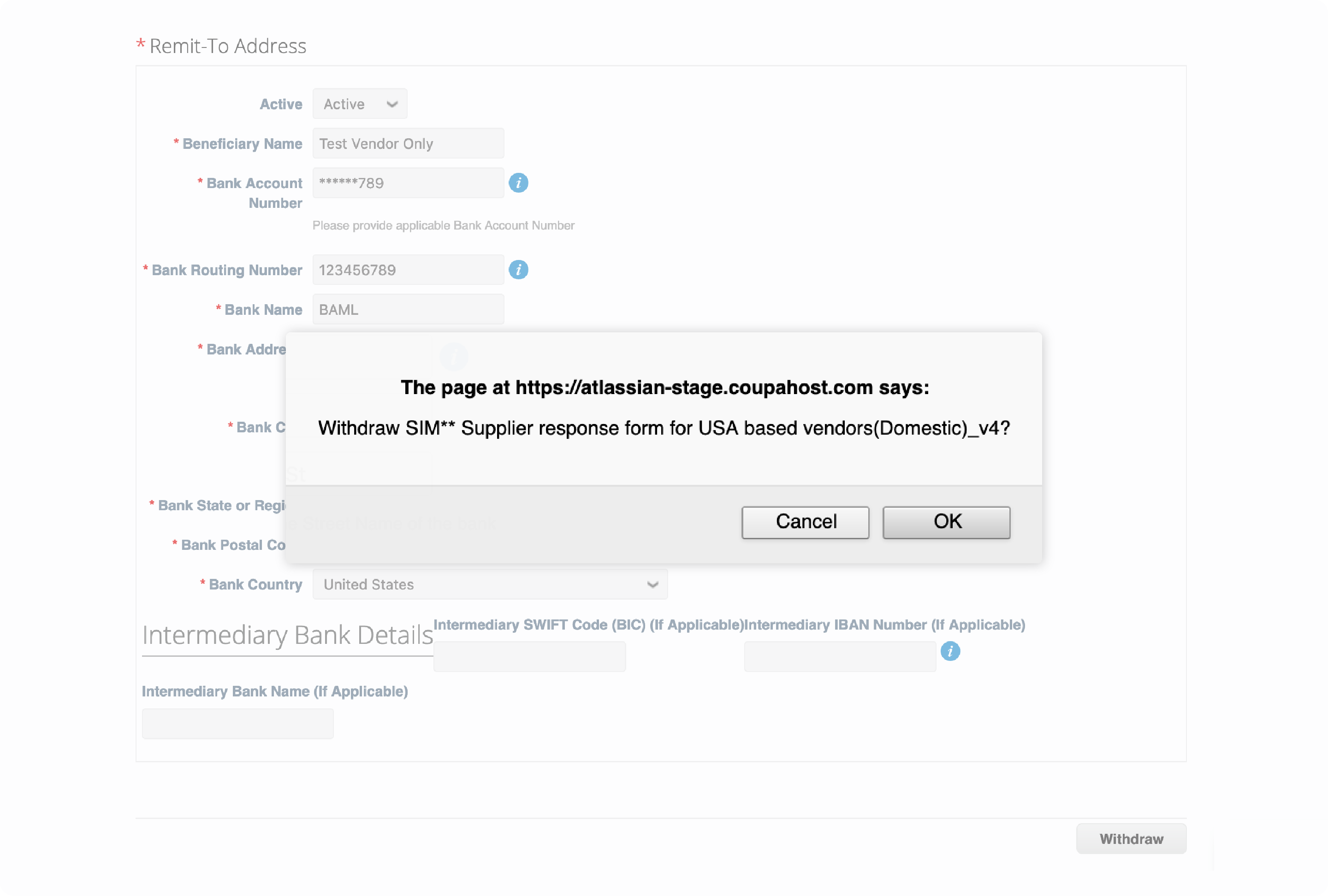Click OK to confirm withdrawal
Image resolution: width=1328 pixels, height=896 pixels.
click(x=946, y=521)
